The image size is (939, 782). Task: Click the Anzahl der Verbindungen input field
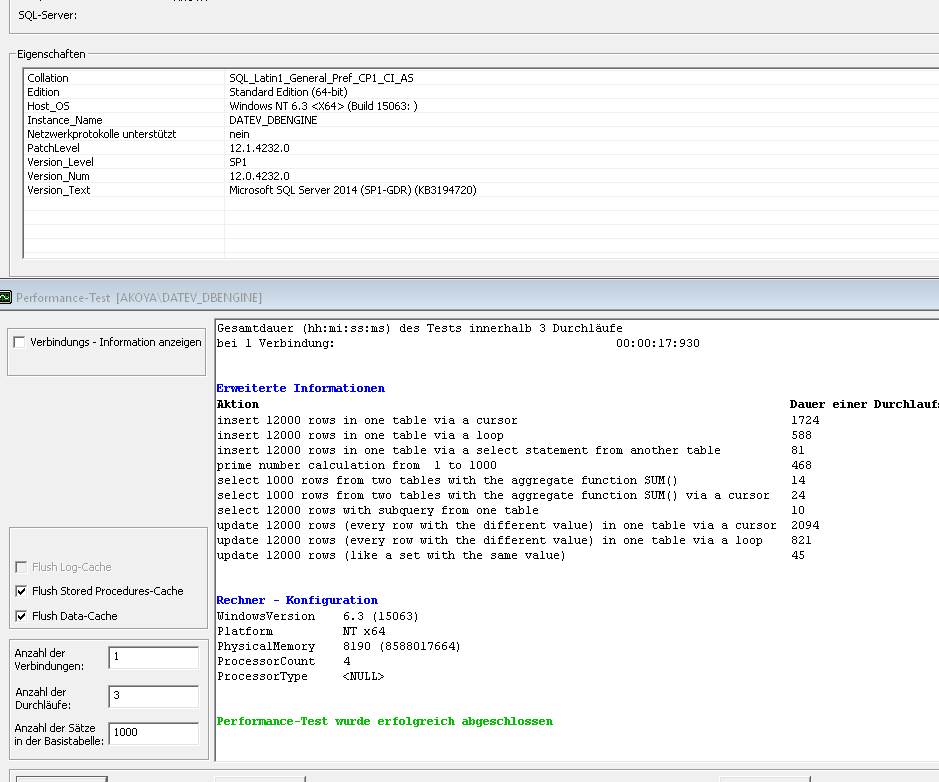point(153,657)
